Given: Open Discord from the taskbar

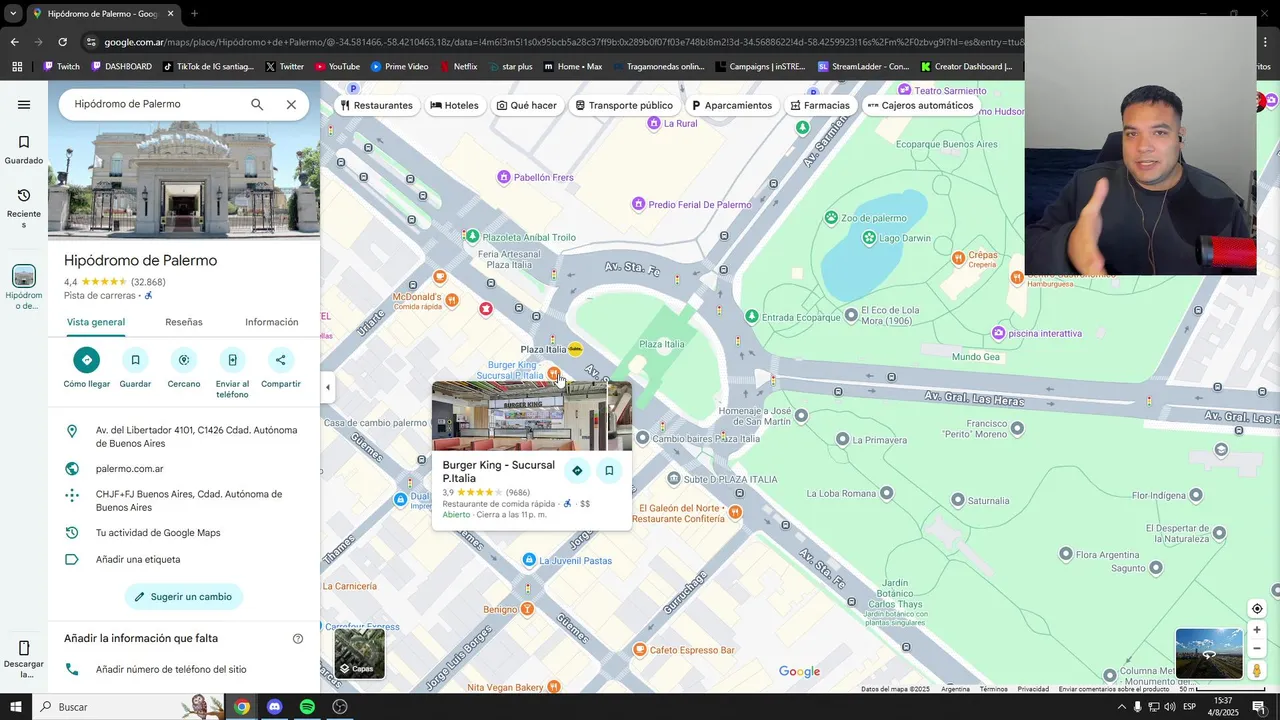Looking at the screenshot, I should point(275,707).
